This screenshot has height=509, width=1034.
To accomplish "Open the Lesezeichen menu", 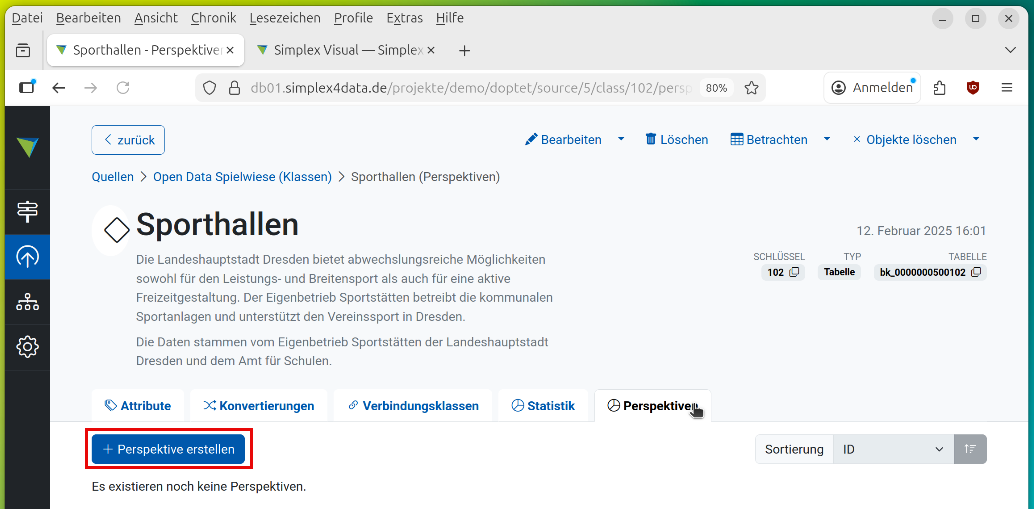I will (x=285, y=18).
